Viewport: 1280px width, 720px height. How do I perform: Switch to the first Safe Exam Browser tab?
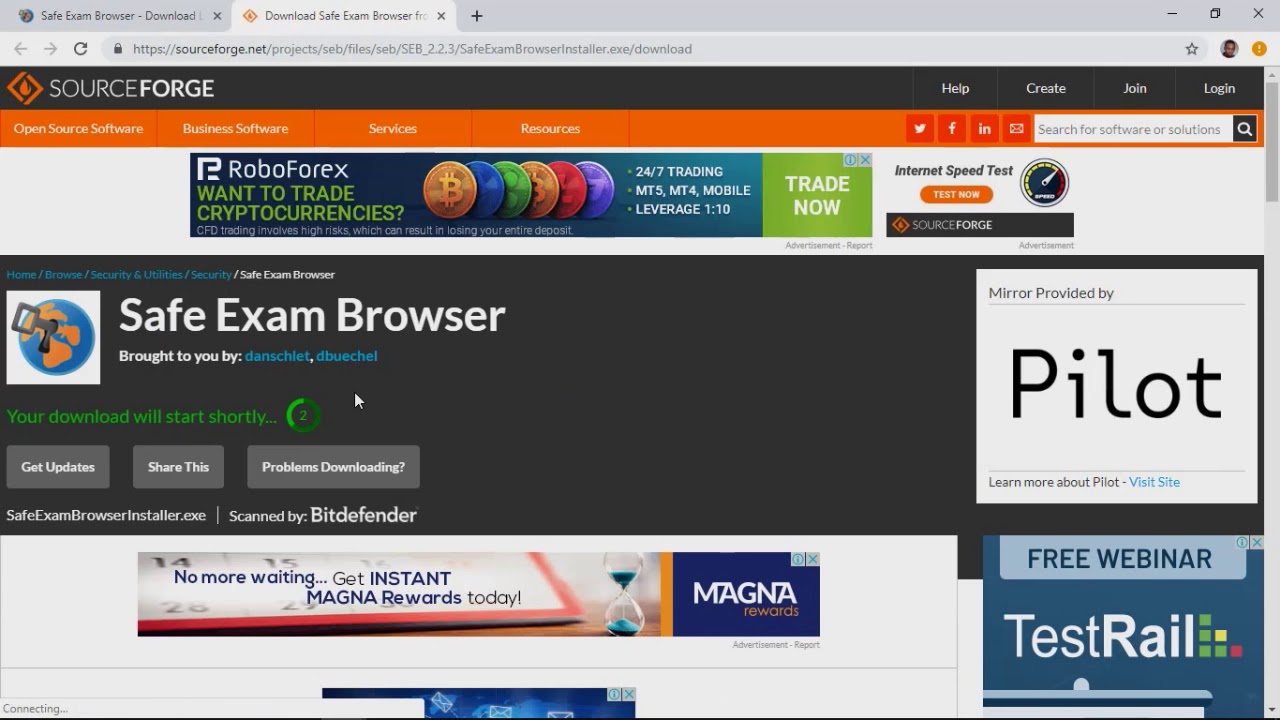click(118, 16)
